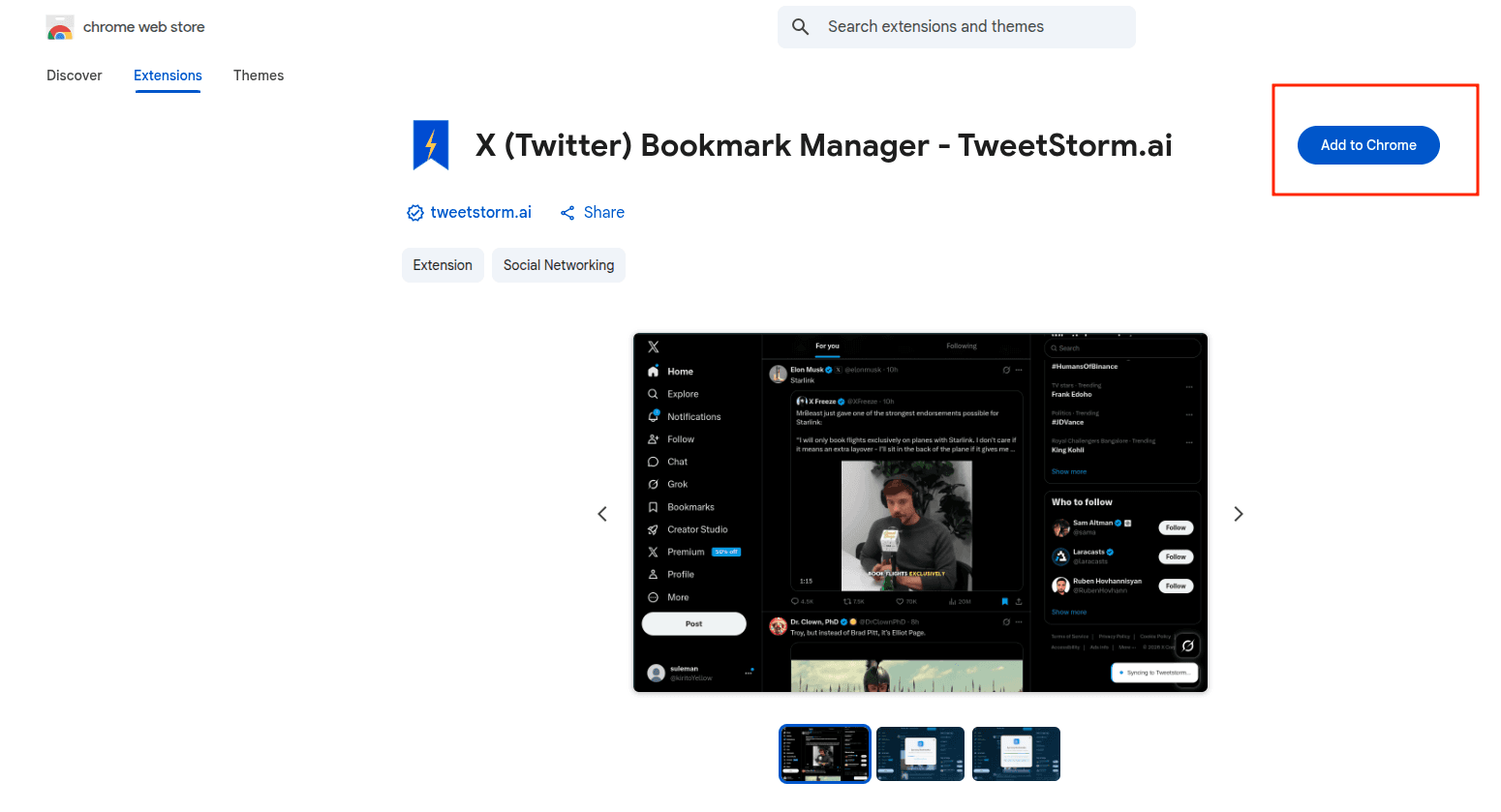The image size is (1501, 812).
Task: Click the Add to Chrome button
Action: coord(1368,145)
